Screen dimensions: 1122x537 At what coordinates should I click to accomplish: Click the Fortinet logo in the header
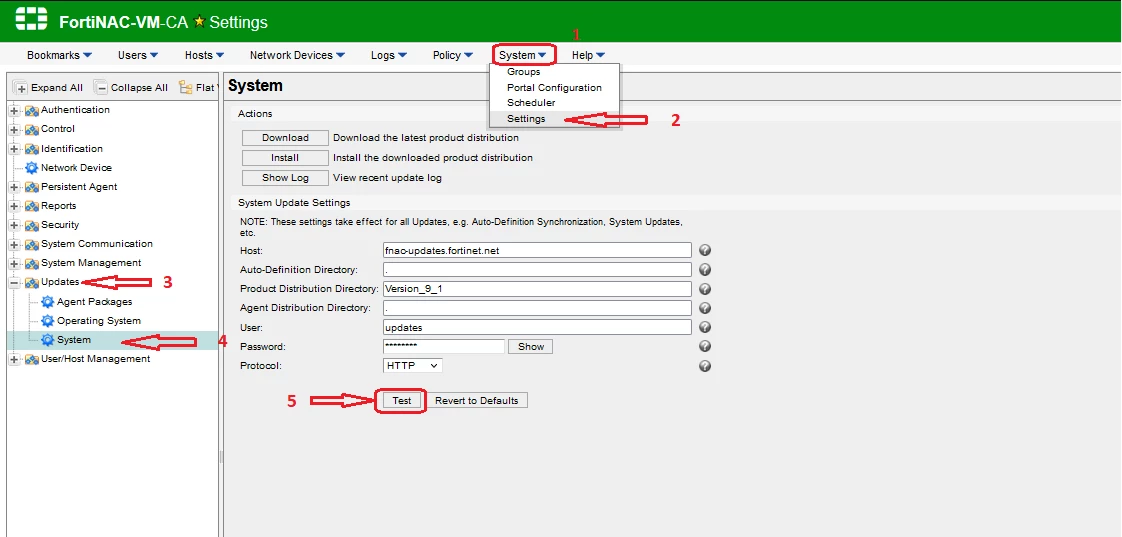click(x=31, y=21)
